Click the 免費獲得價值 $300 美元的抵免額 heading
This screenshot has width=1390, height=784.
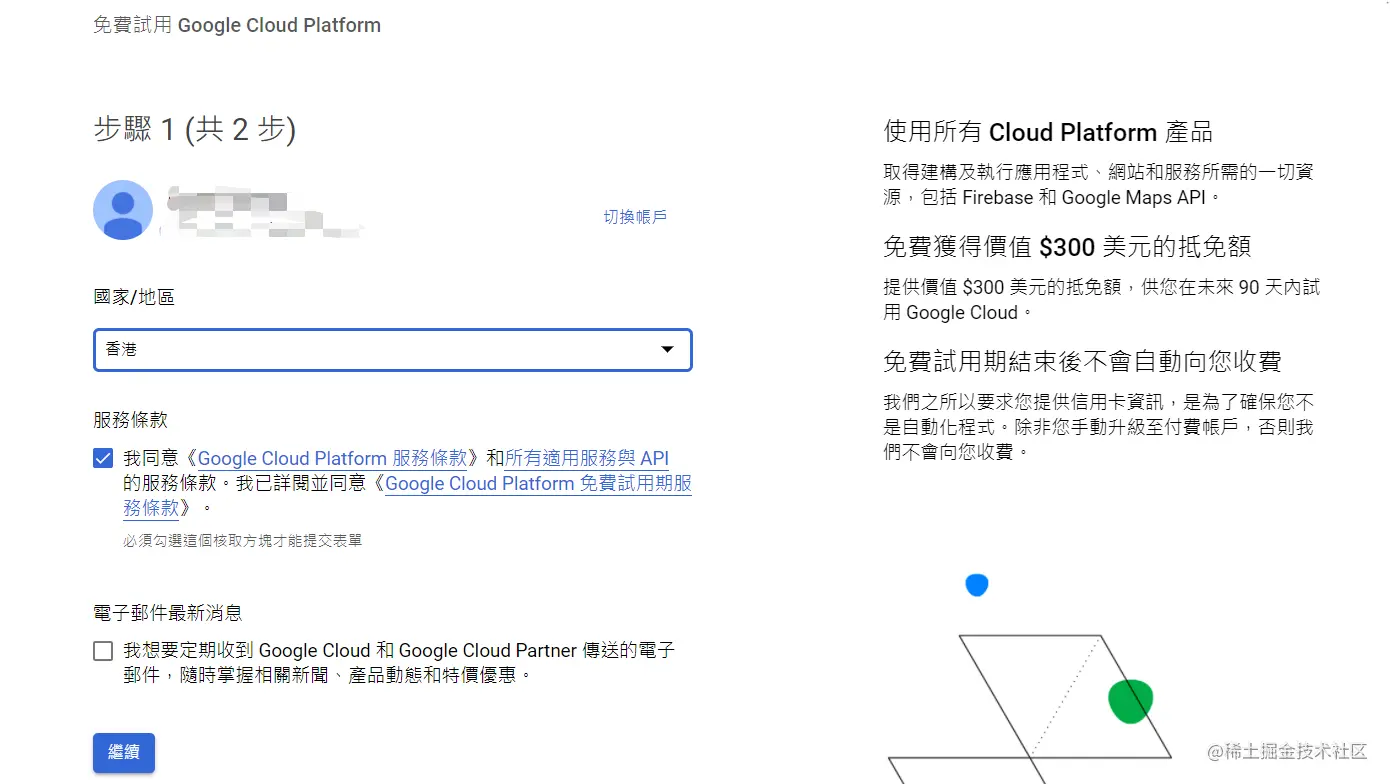[x=1067, y=247]
